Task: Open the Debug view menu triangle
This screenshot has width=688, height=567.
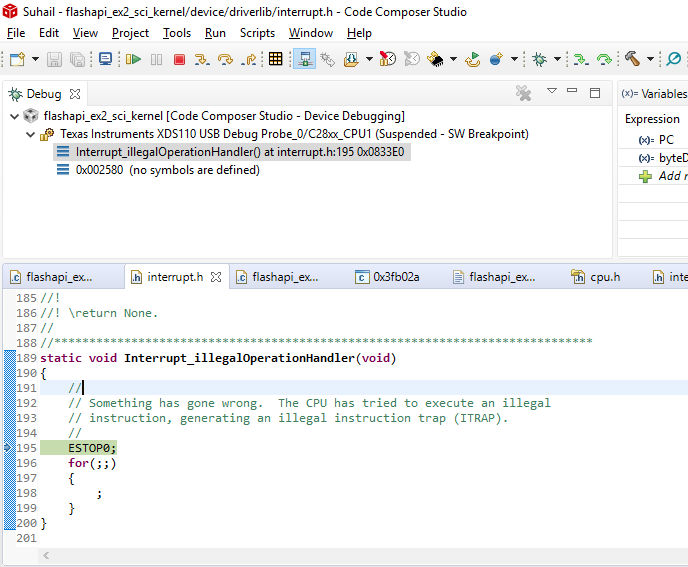Action: point(552,91)
